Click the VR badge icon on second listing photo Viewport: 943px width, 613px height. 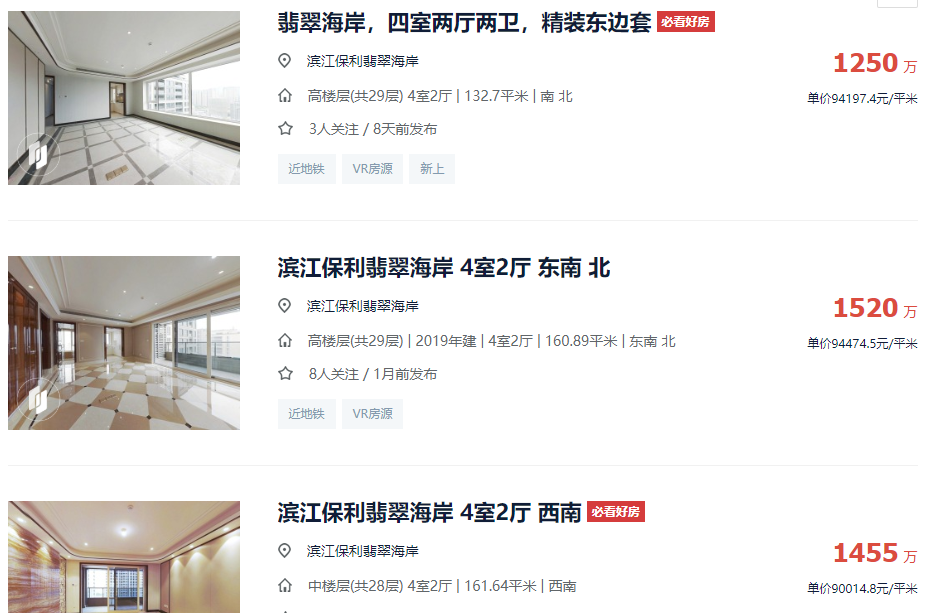tap(38, 400)
